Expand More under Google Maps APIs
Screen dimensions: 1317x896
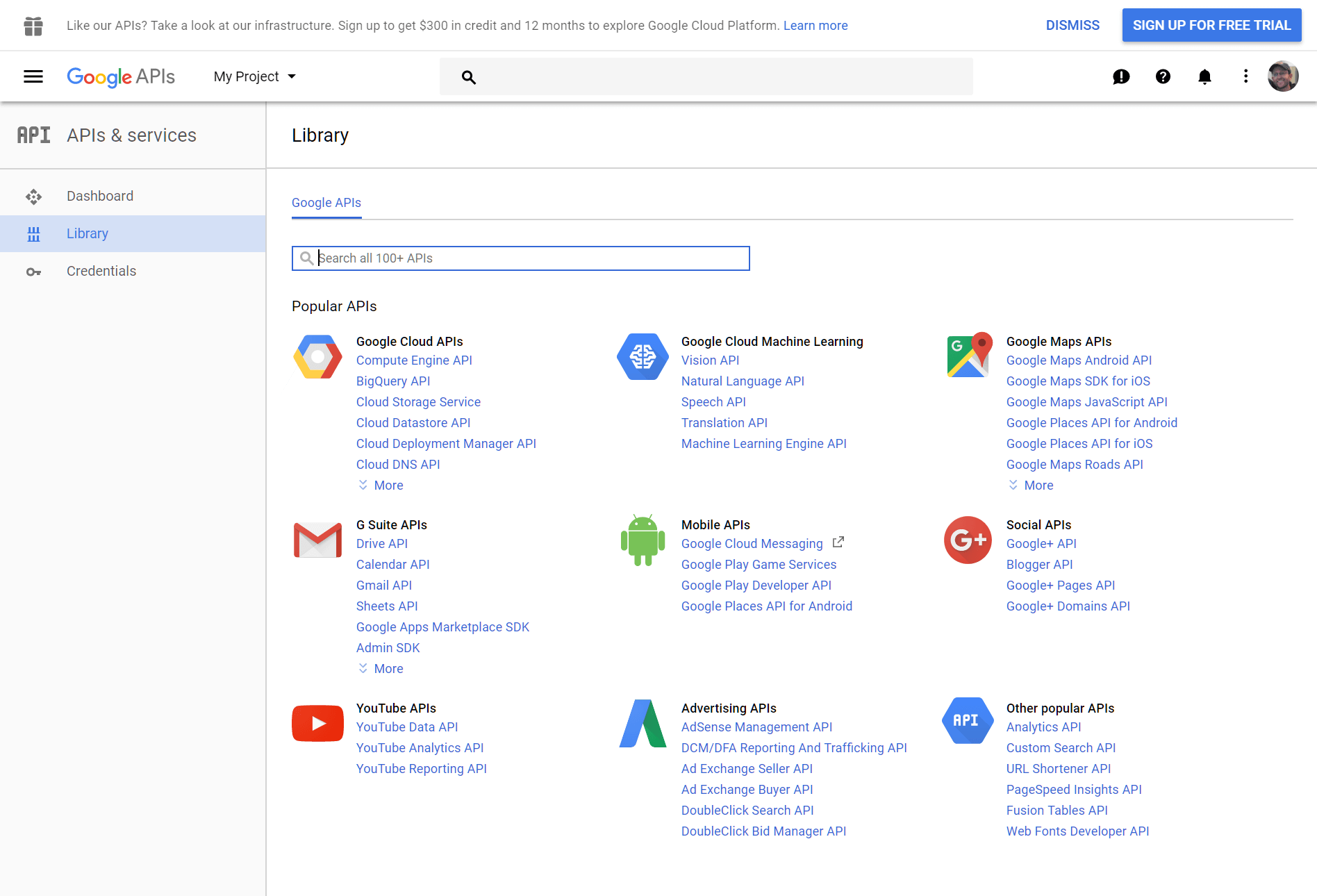[x=1031, y=486]
